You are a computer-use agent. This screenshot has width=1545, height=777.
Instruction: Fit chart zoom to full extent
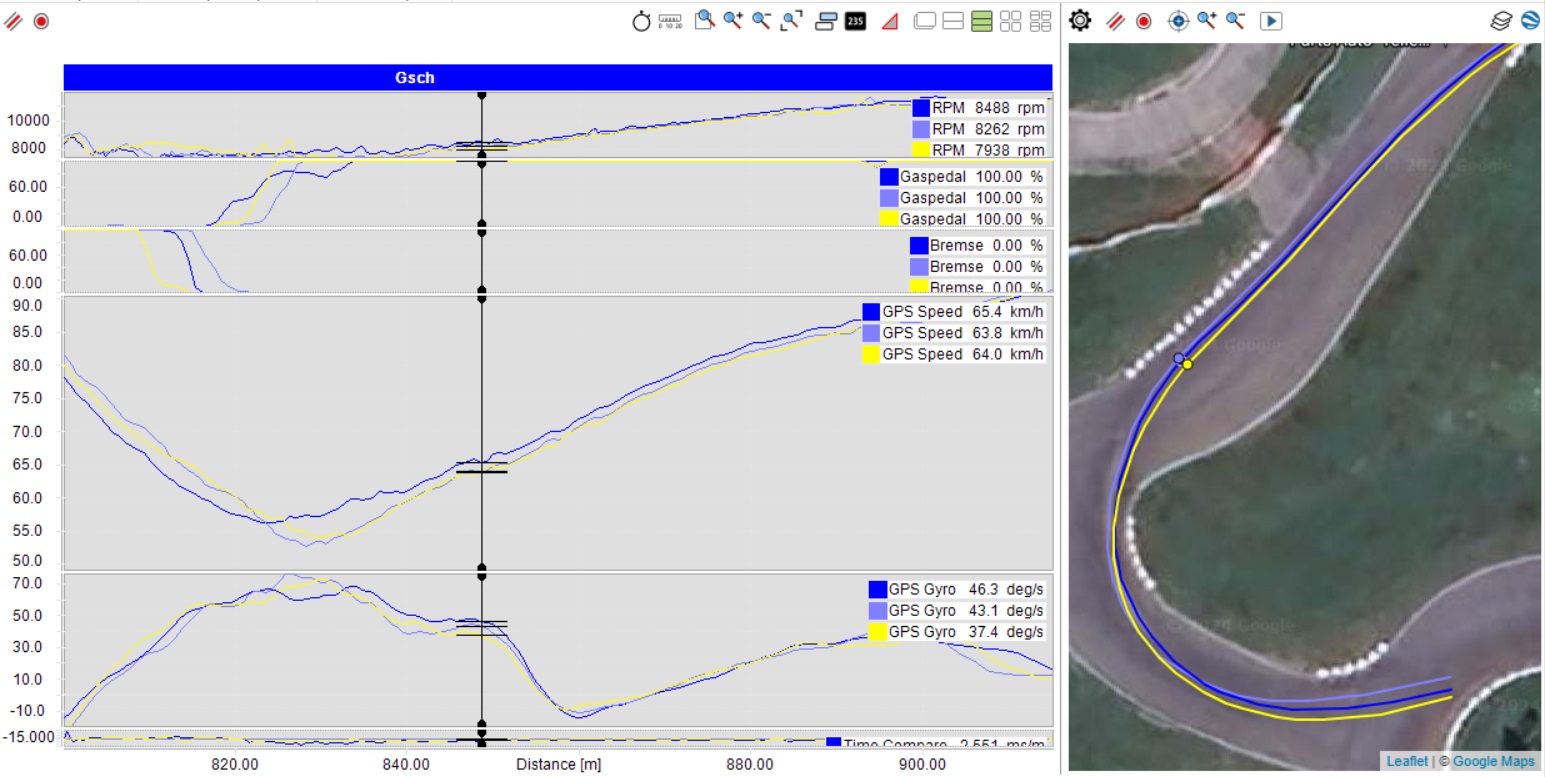[792, 21]
